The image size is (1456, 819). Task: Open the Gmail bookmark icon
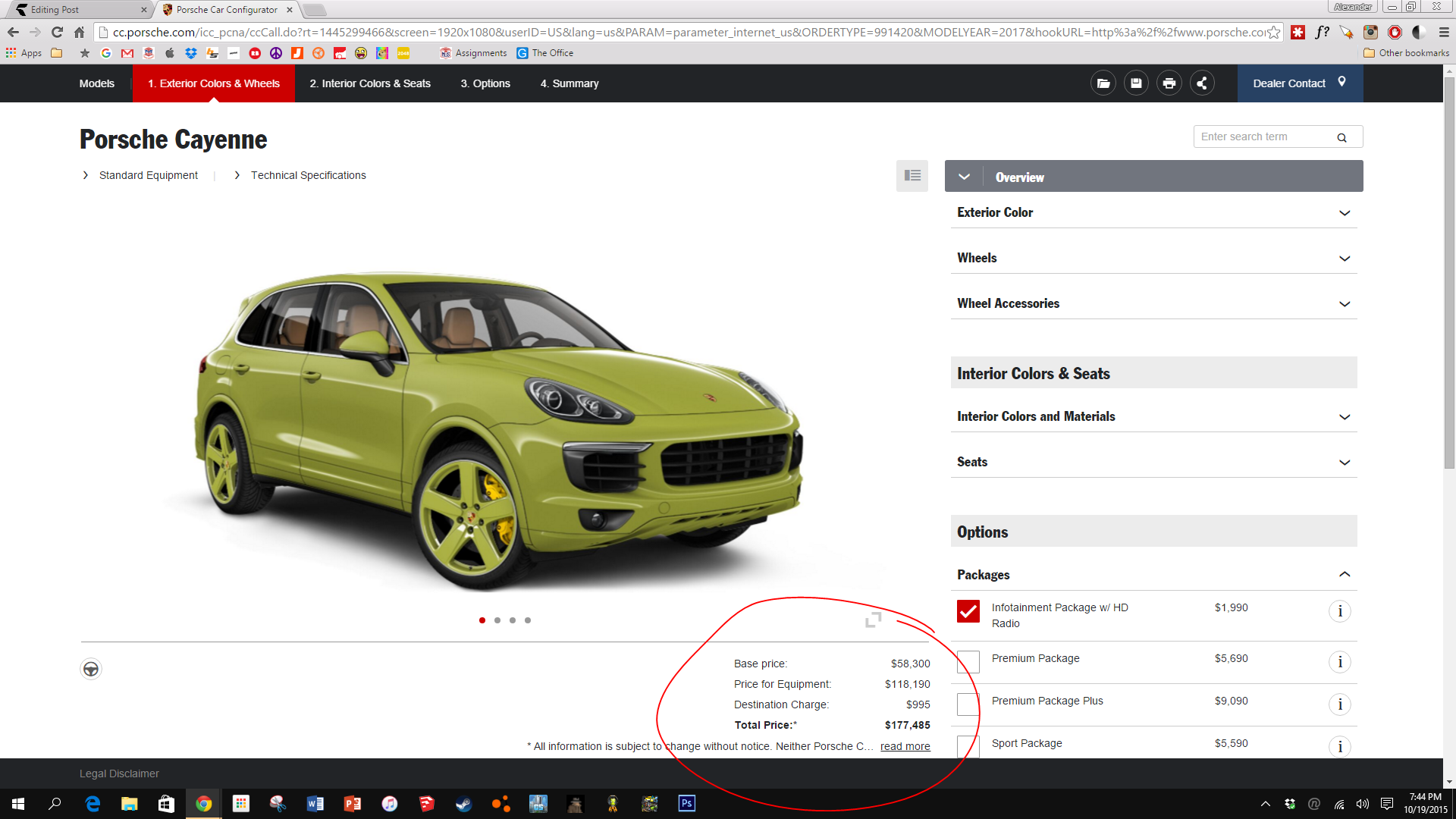point(127,53)
